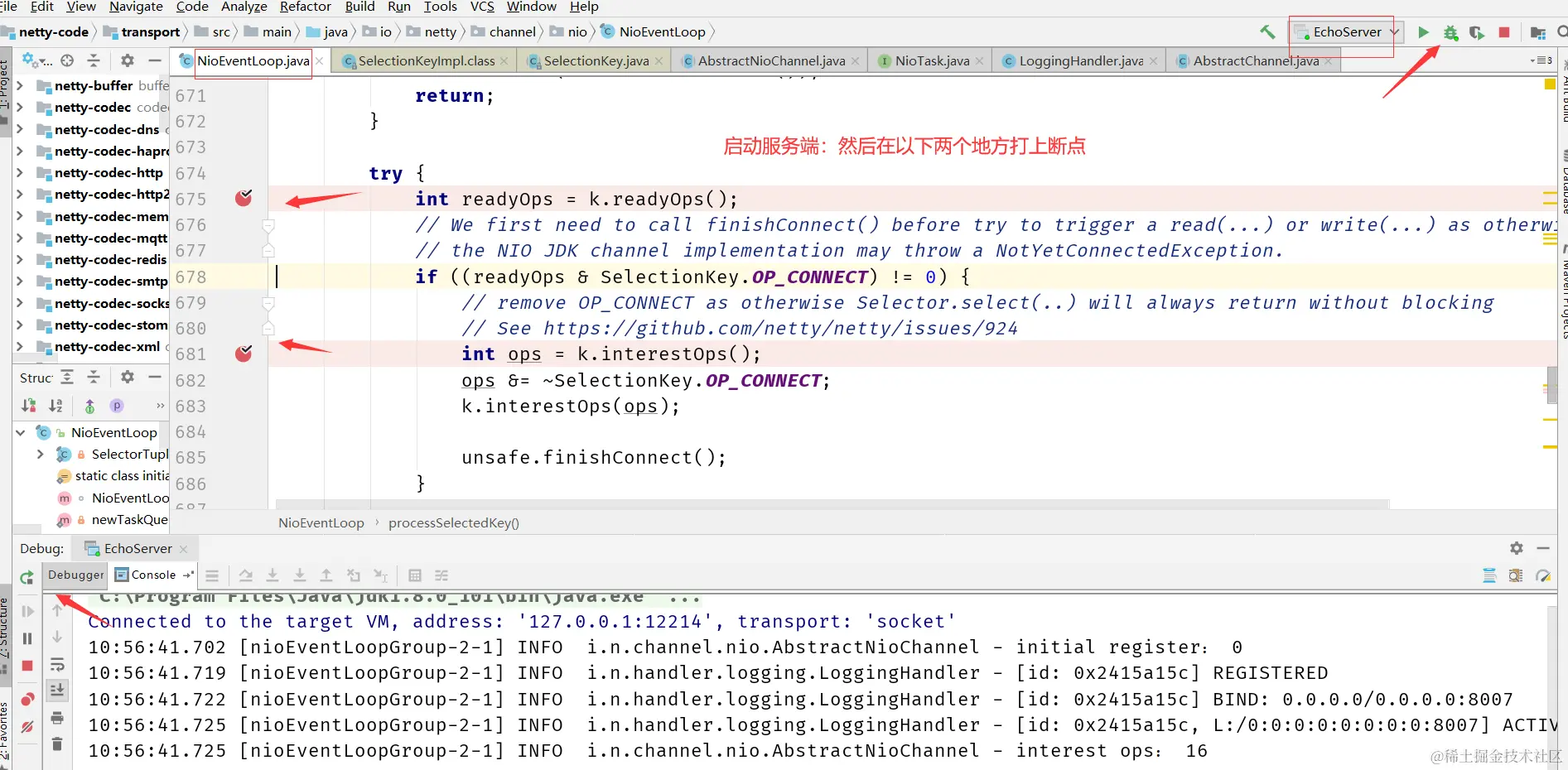
Task: Print console output with the printer icon
Action: (57, 717)
